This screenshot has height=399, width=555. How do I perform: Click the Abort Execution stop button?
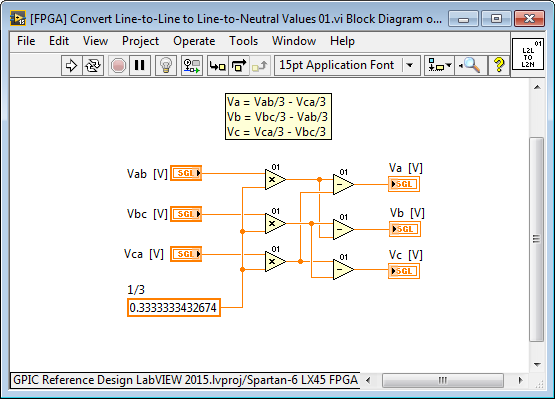point(118,65)
